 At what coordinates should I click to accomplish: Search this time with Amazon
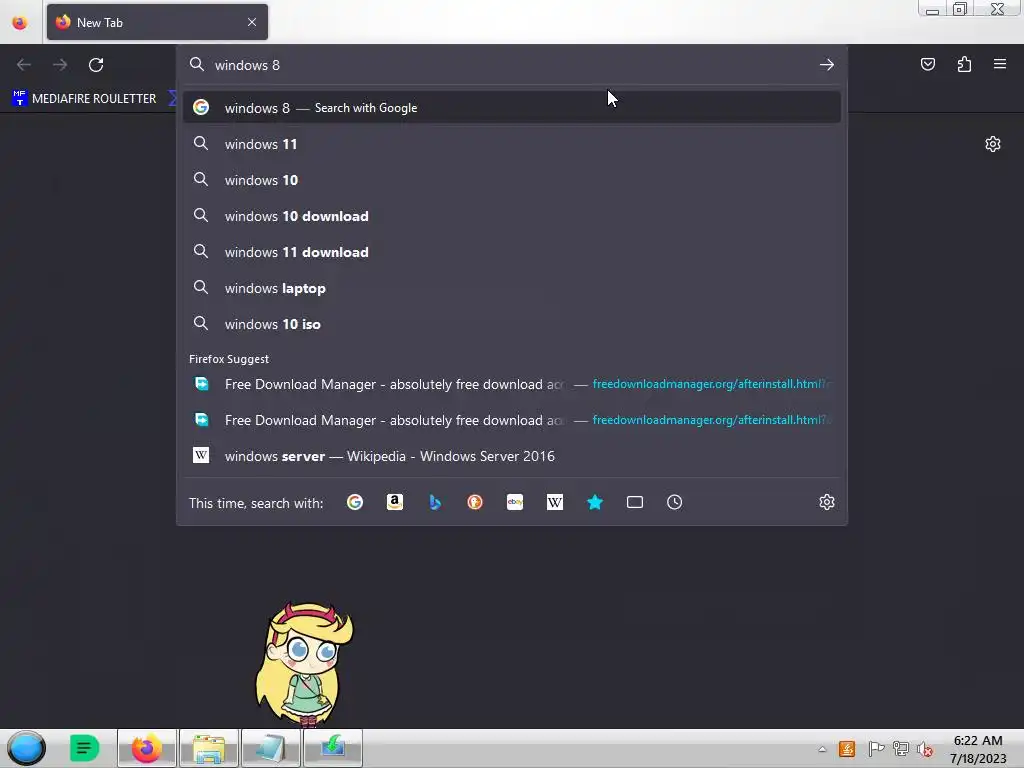coord(394,502)
